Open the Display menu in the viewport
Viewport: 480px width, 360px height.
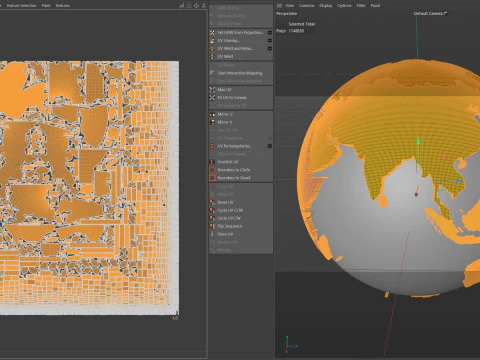pyautogui.click(x=325, y=5)
